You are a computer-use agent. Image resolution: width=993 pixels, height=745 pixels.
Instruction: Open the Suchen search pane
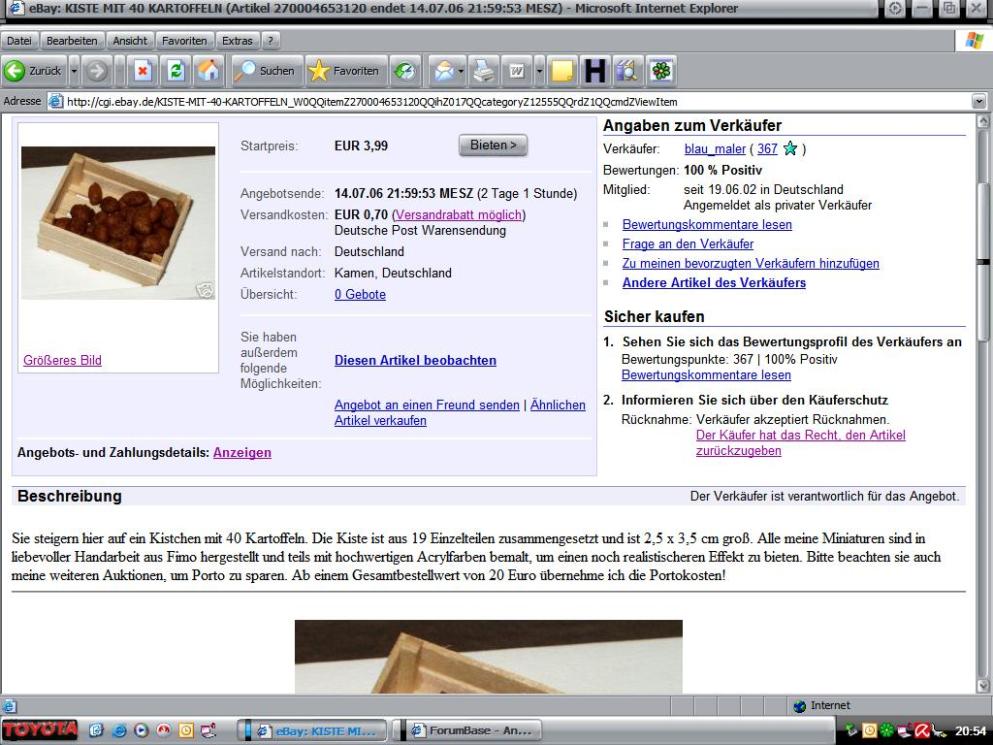point(265,71)
